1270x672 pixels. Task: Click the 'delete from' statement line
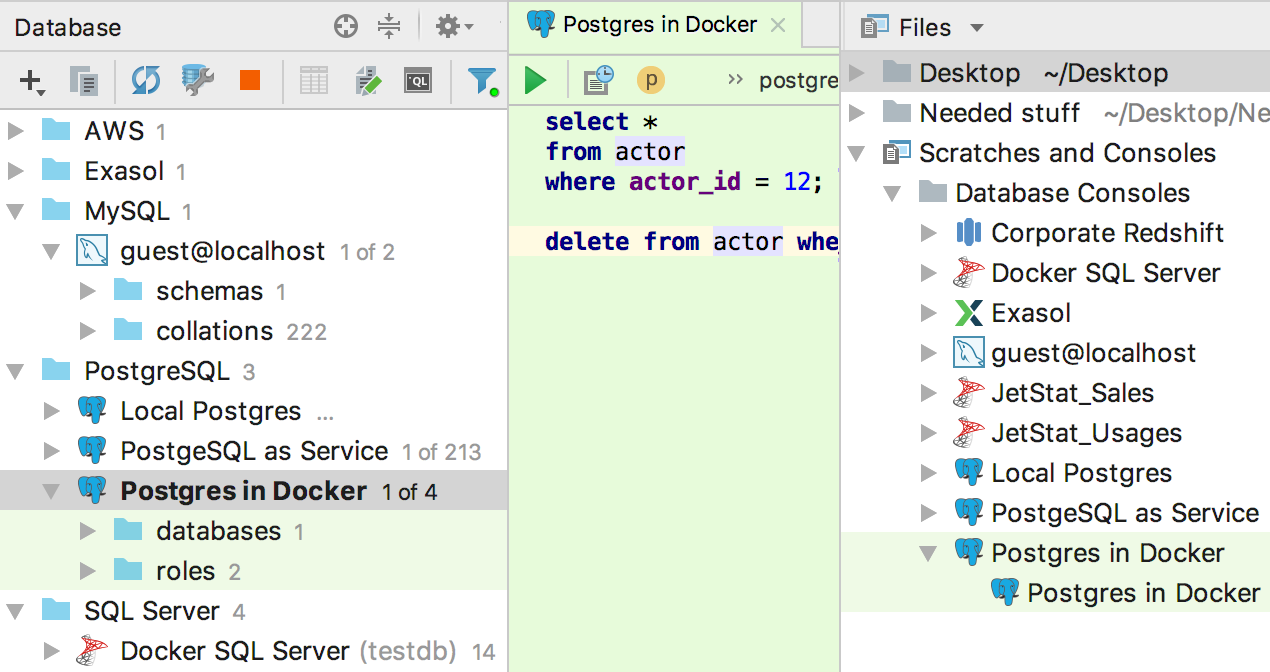pyautogui.click(x=673, y=242)
